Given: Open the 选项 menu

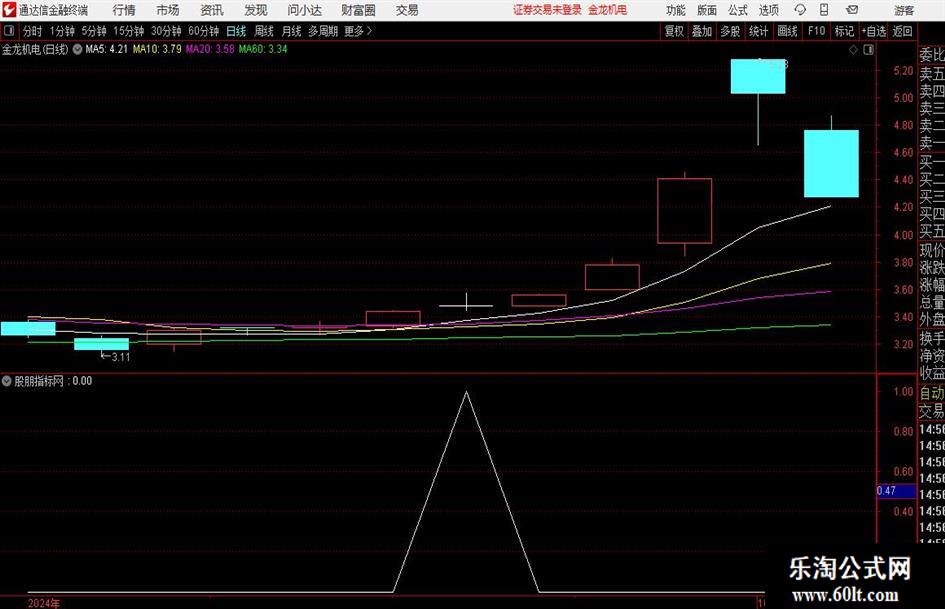Looking at the screenshot, I should click(768, 10).
